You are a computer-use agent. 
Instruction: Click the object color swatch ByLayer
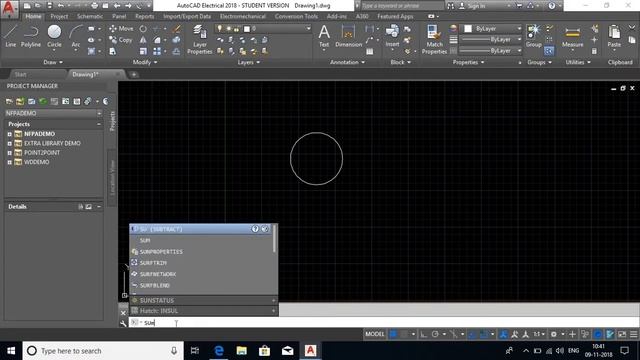pyautogui.click(x=468, y=28)
